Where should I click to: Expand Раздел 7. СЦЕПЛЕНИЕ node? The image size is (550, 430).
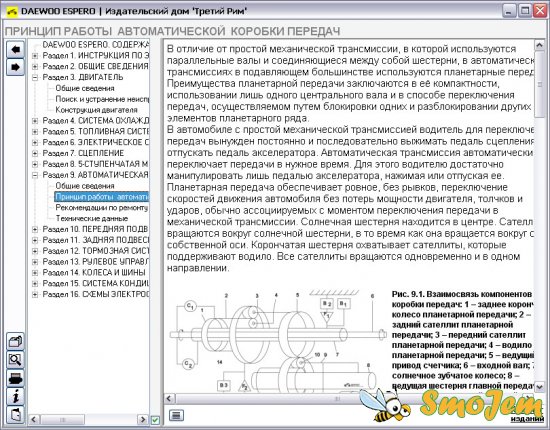[35, 154]
